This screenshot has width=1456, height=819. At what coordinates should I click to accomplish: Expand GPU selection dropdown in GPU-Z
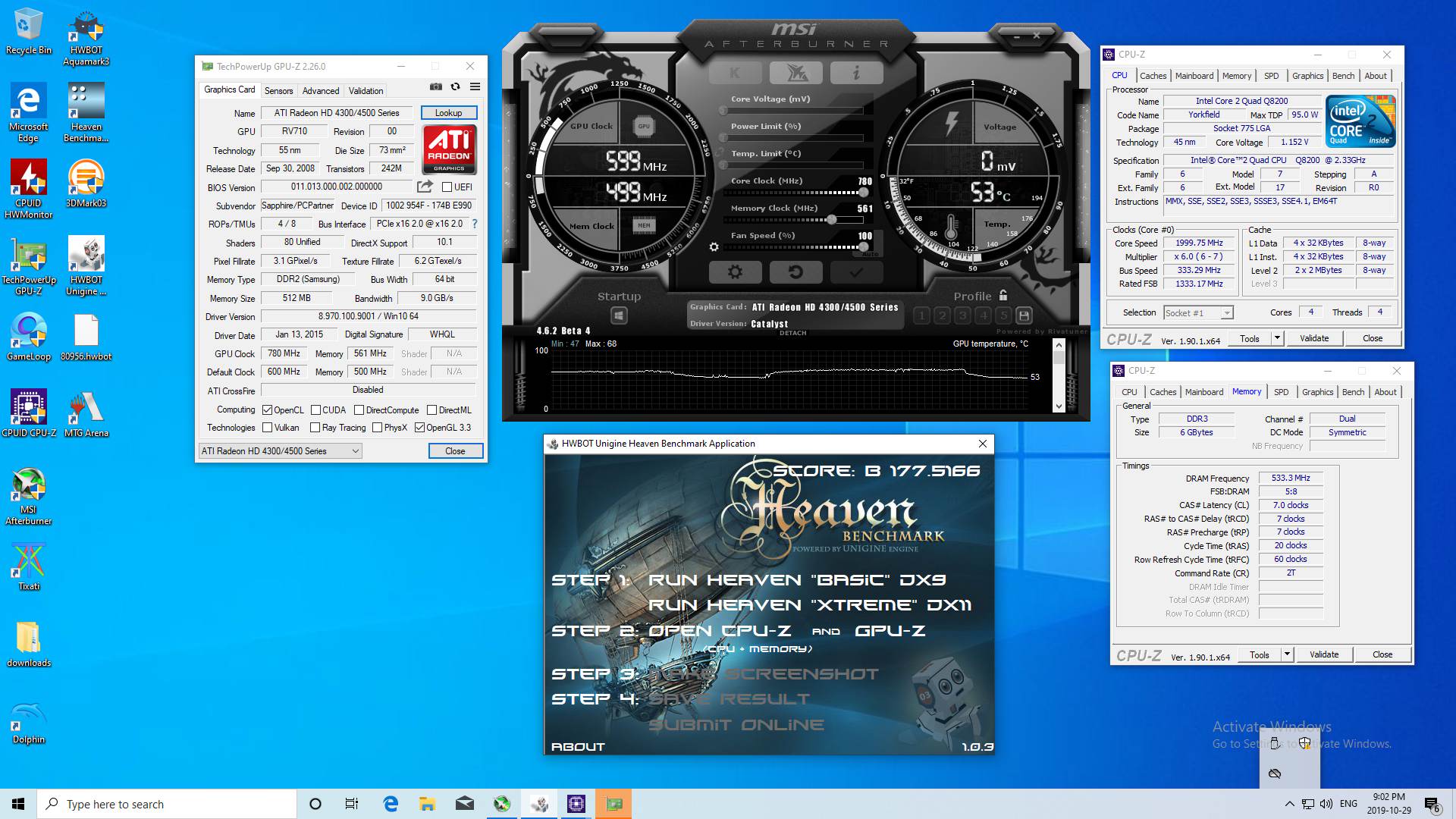coord(354,451)
